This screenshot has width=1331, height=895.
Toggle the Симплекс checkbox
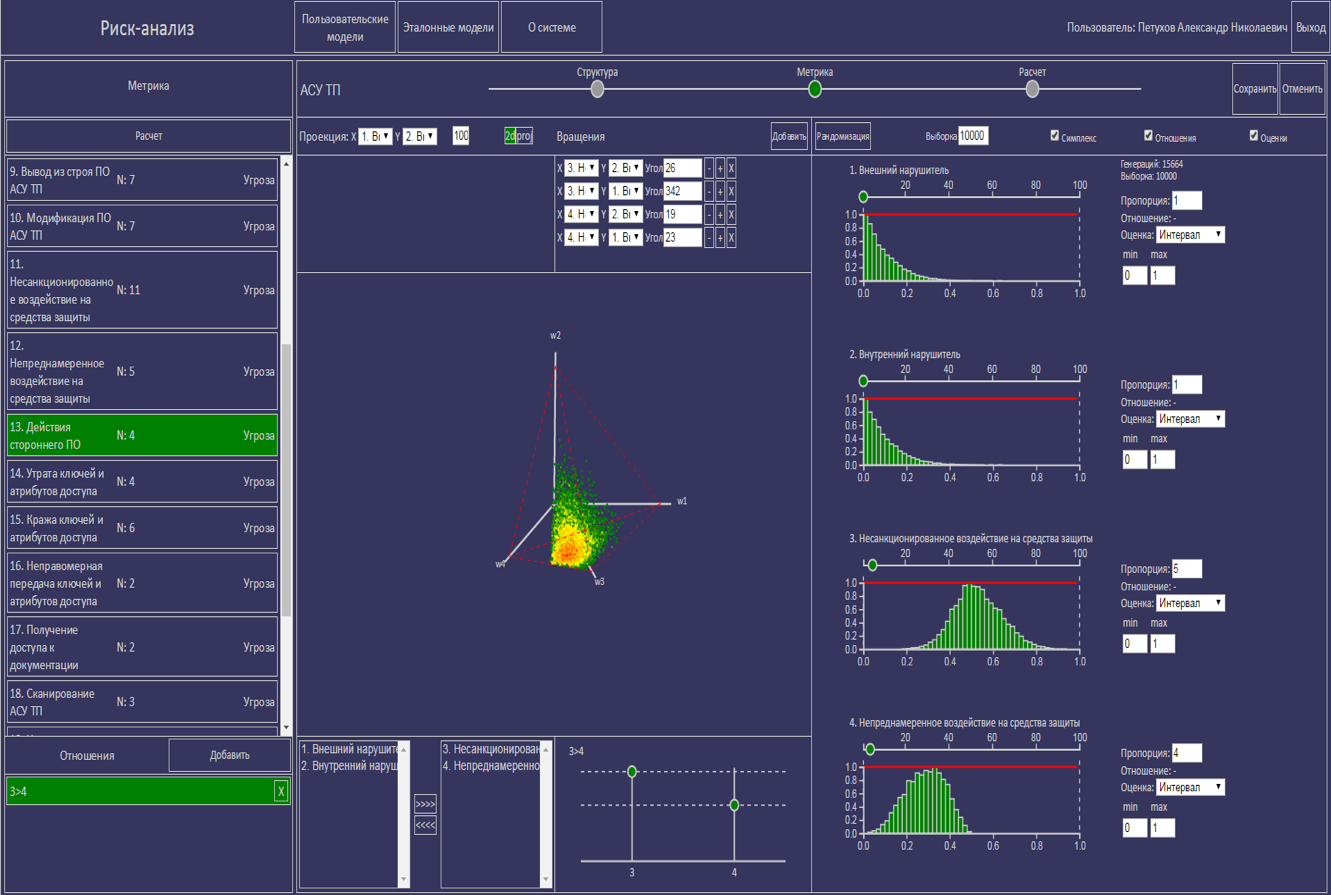coord(1055,136)
